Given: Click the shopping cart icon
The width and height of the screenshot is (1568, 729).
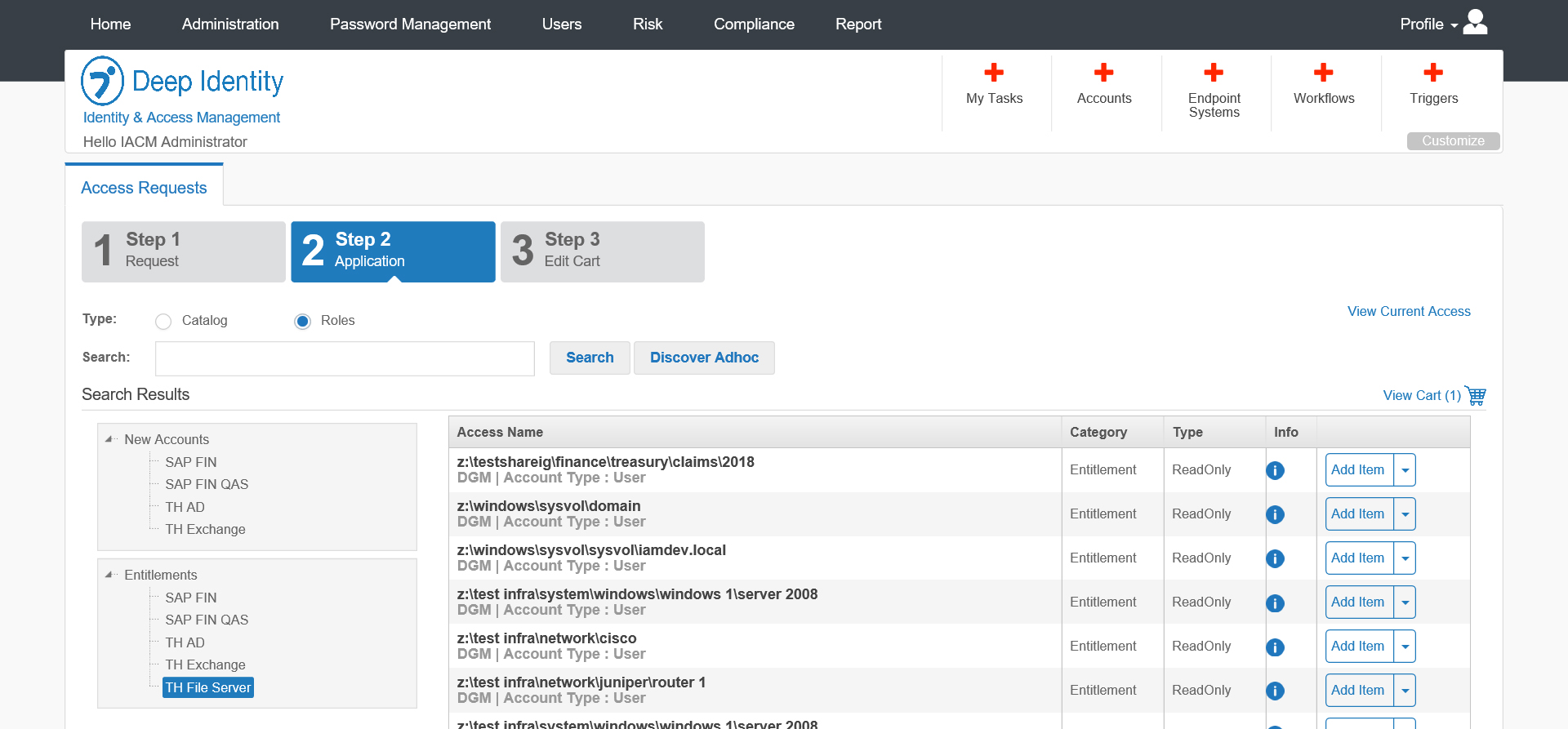Looking at the screenshot, I should pos(1476,396).
